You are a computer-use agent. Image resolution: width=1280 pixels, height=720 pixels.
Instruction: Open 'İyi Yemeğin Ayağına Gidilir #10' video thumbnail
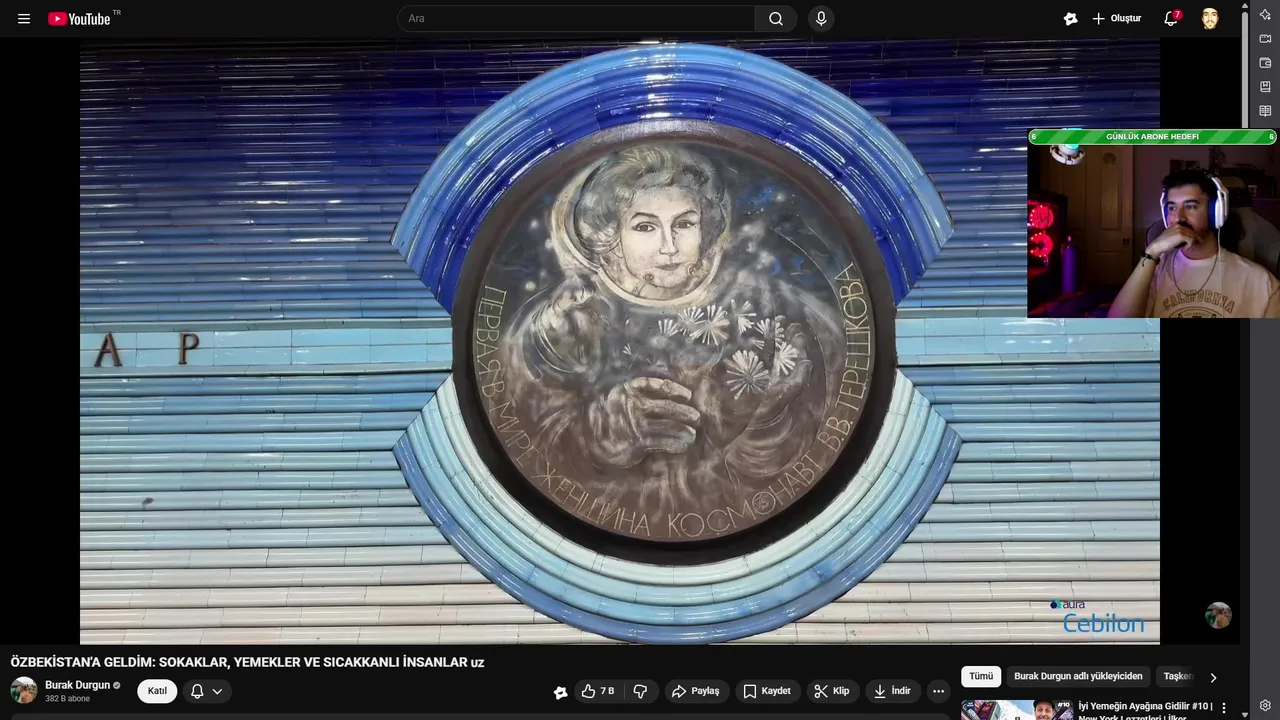[x=1017, y=710]
